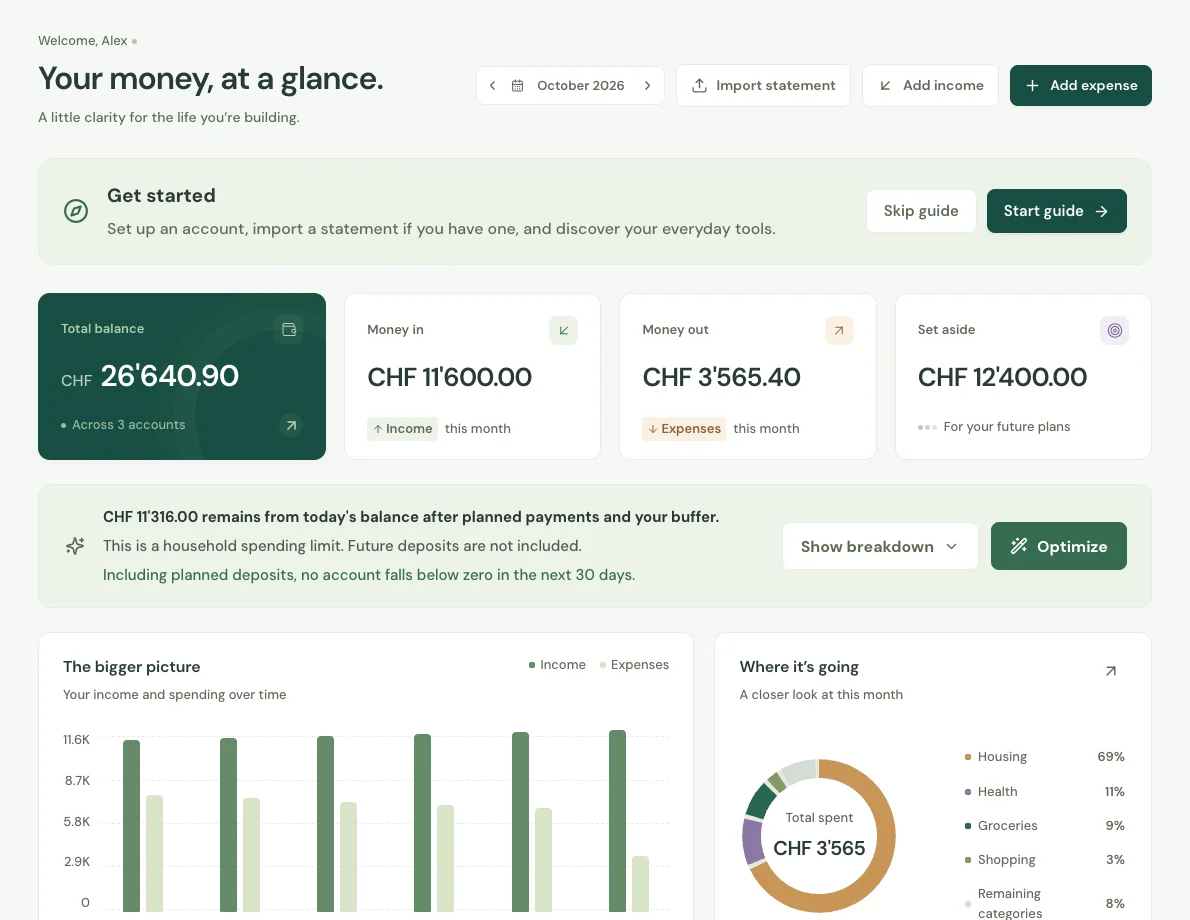The image size is (1190, 920).
Task: Toggle the Income legend in the bigger picture
Action: [x=557, y=665]
